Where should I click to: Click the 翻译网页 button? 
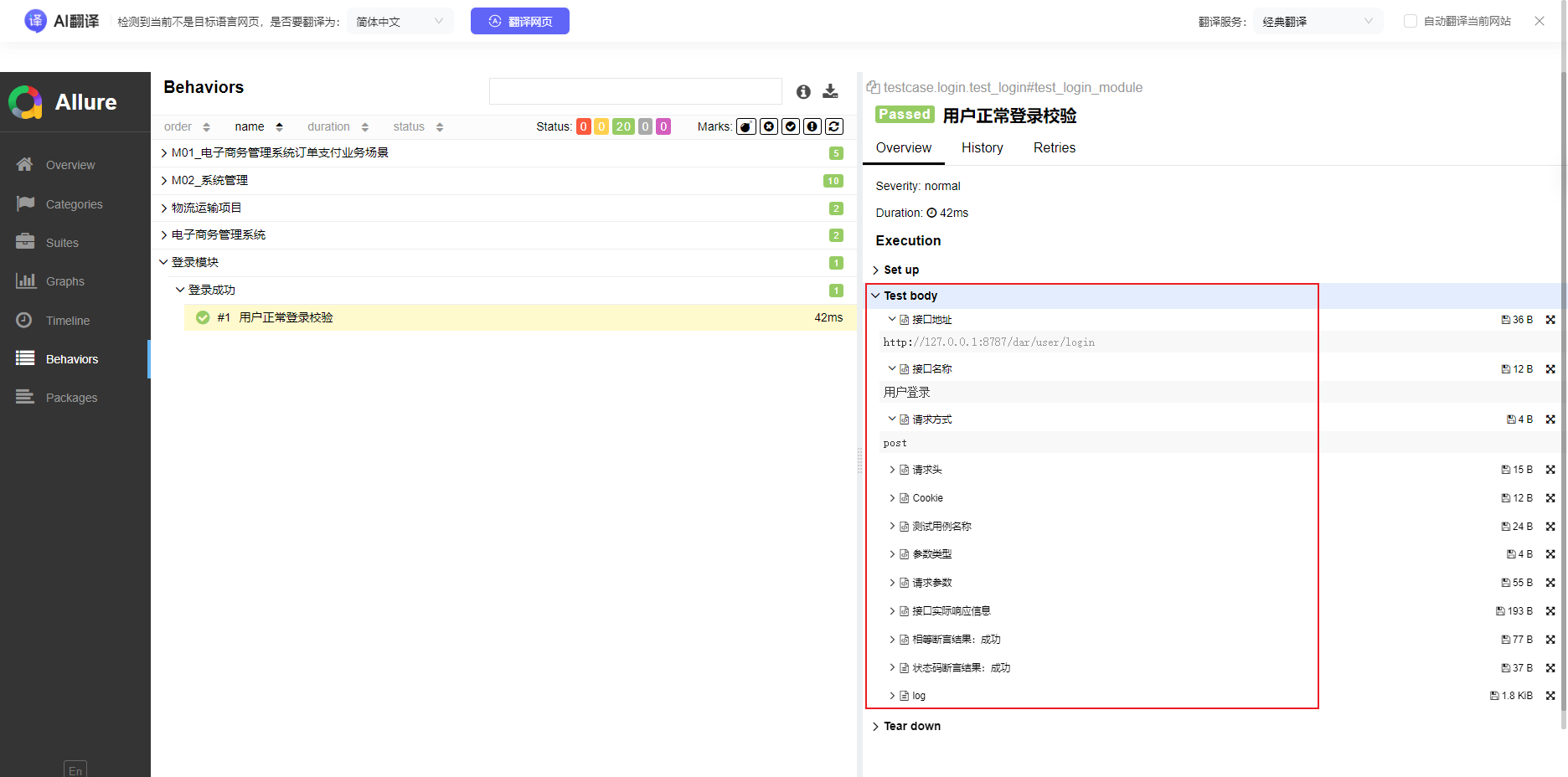(x=520, y=21)
